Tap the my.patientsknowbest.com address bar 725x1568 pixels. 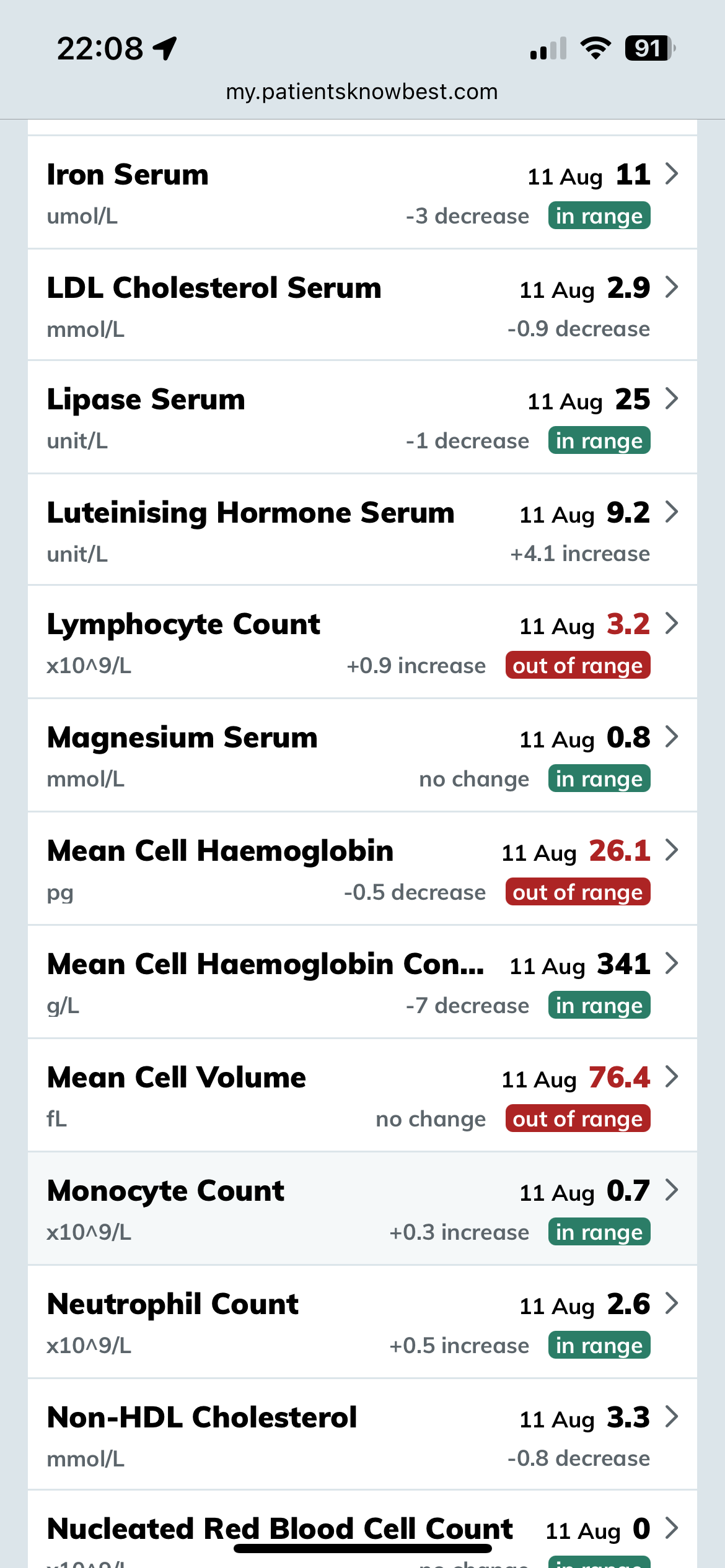[x=362, y=92]
